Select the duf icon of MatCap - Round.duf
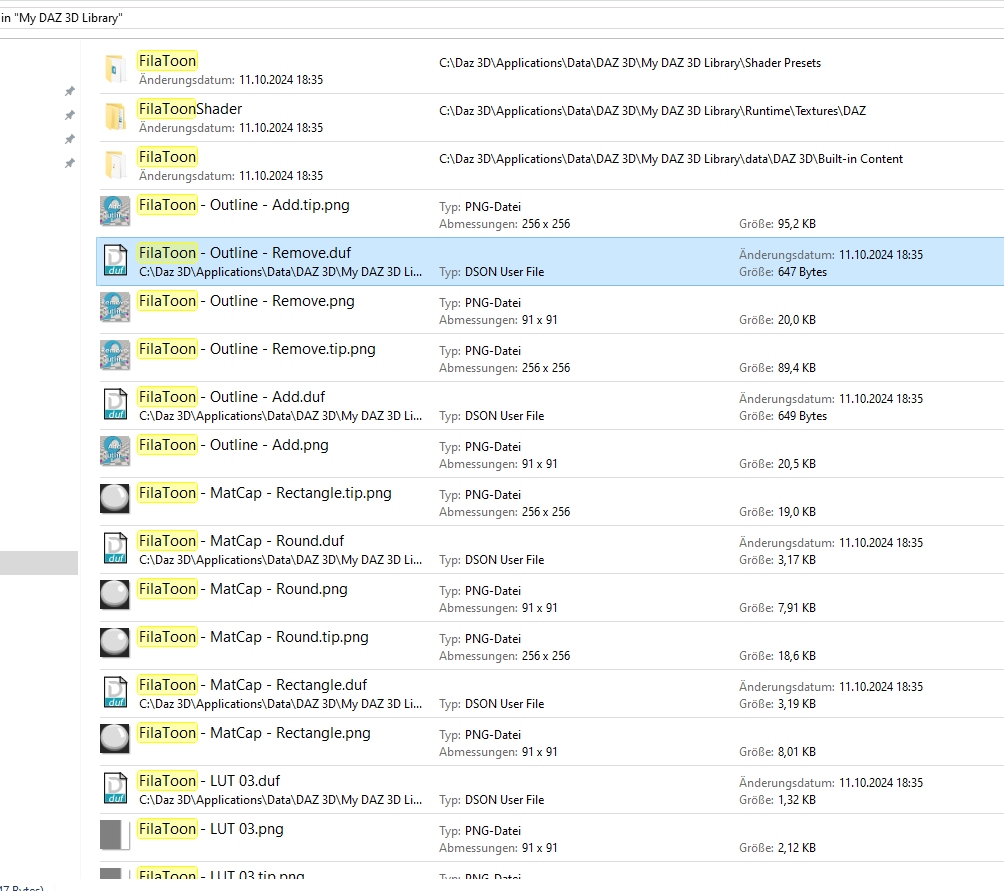Screen dimensions: 1004x891 (115, 549)
